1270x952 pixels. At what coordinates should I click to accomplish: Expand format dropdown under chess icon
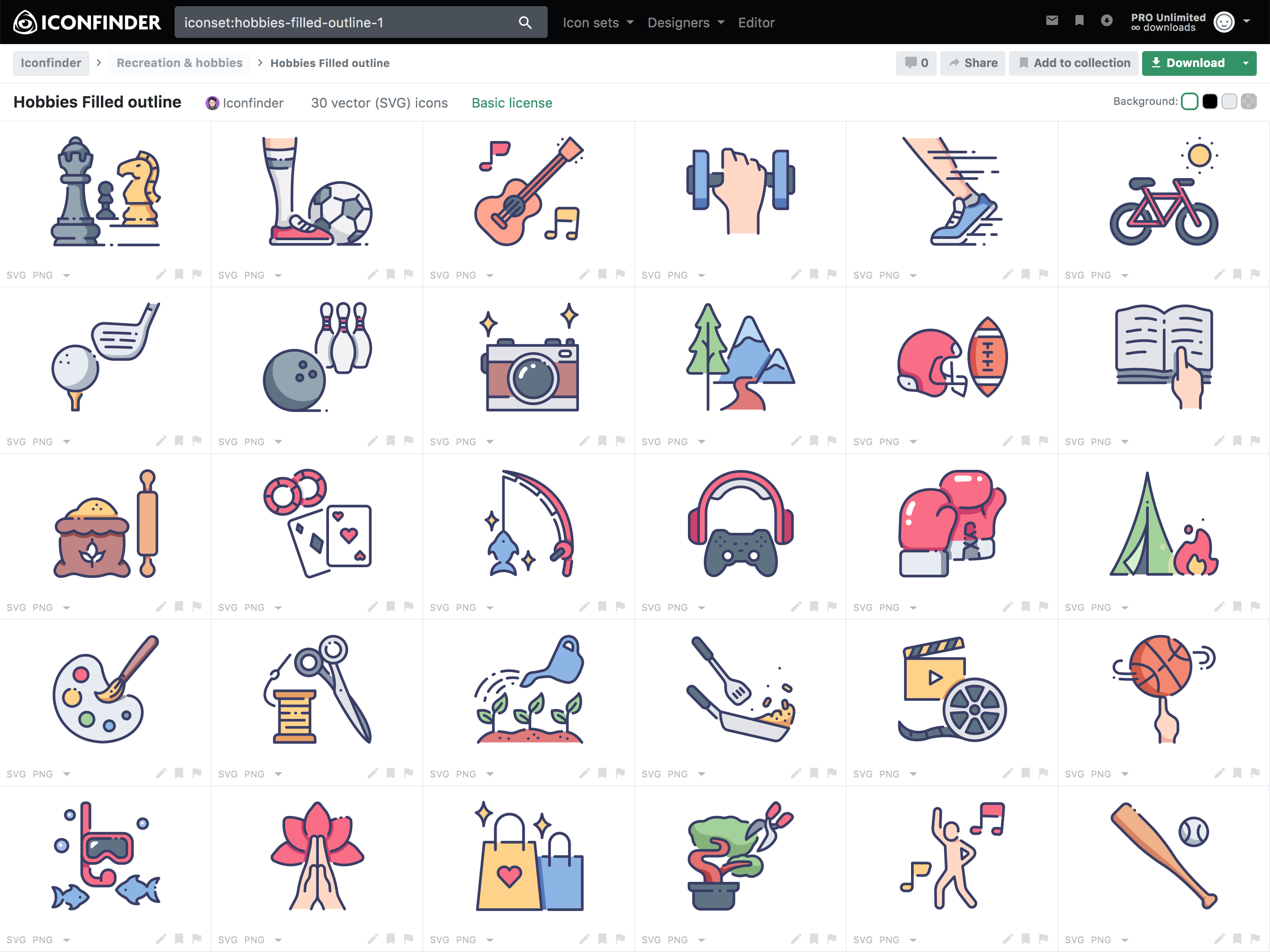coord(67,275)
